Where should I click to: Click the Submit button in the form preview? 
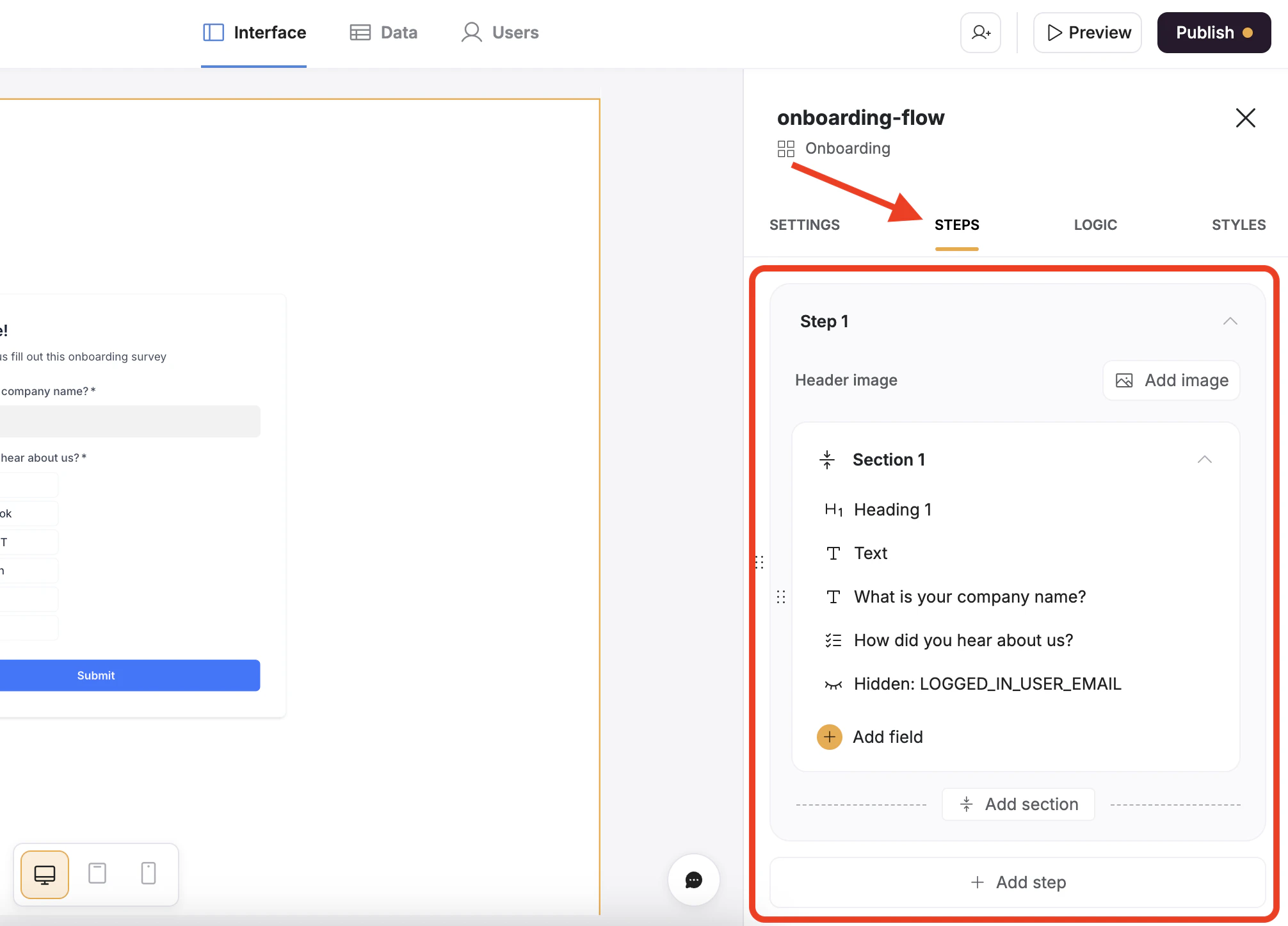[130, 676]
